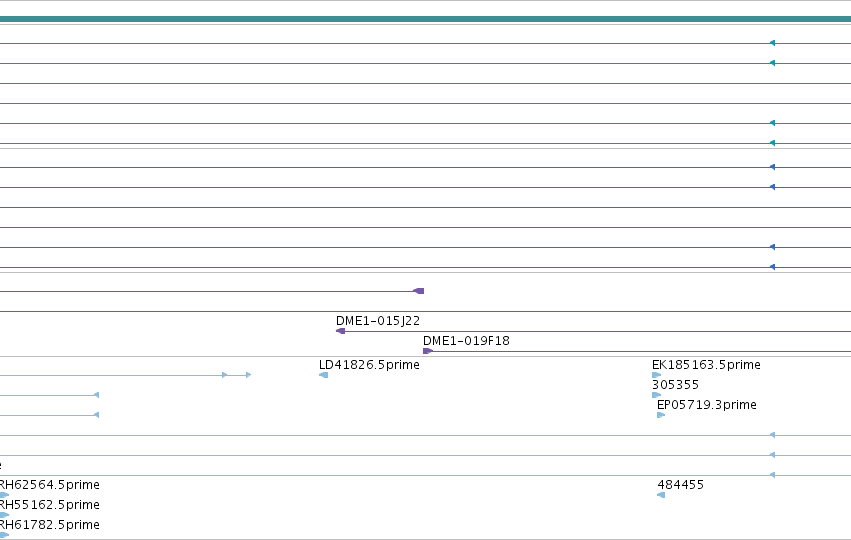The width and height of the screenshot is (851, 540).
Task: Select the RH55162.5prime label
Action: [49, 505]
